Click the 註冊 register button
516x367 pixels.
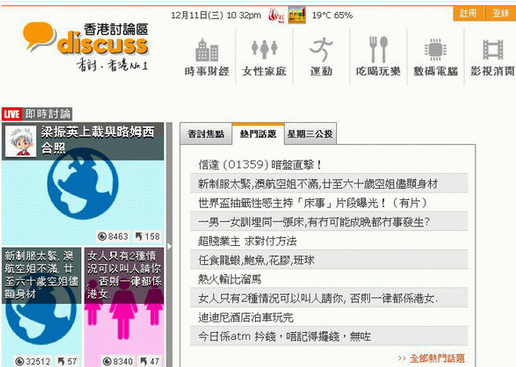(x=468, y=13)
